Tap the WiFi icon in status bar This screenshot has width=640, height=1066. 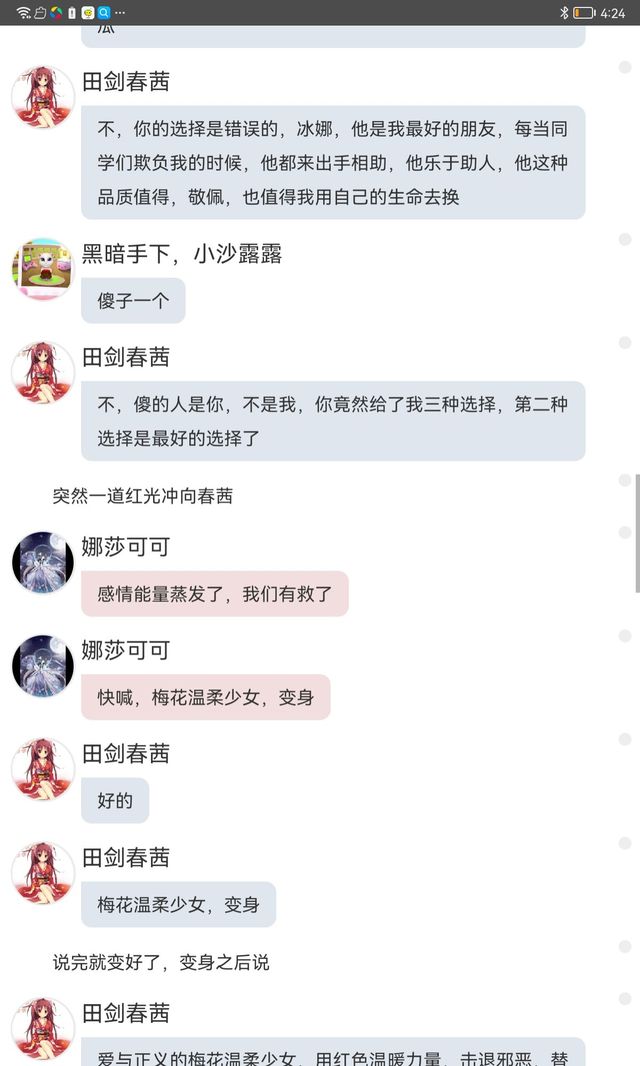click(x=23, y=12)
